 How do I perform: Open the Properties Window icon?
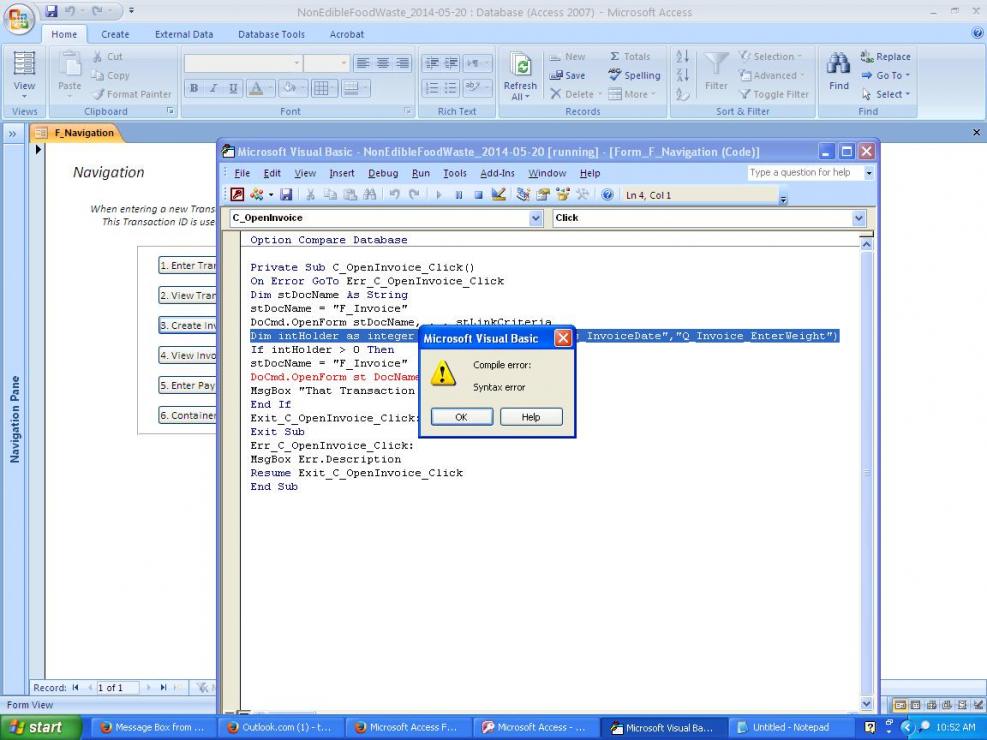[x=543, y=195]
